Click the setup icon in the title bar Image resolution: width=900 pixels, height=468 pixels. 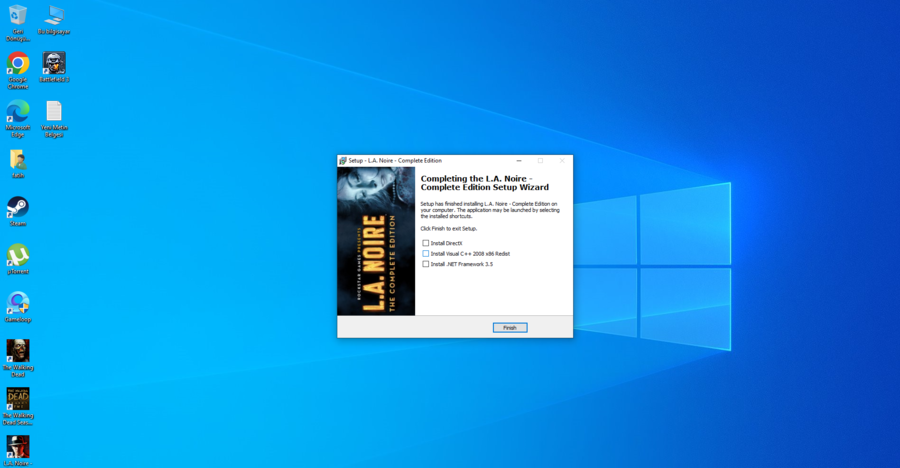343,161
